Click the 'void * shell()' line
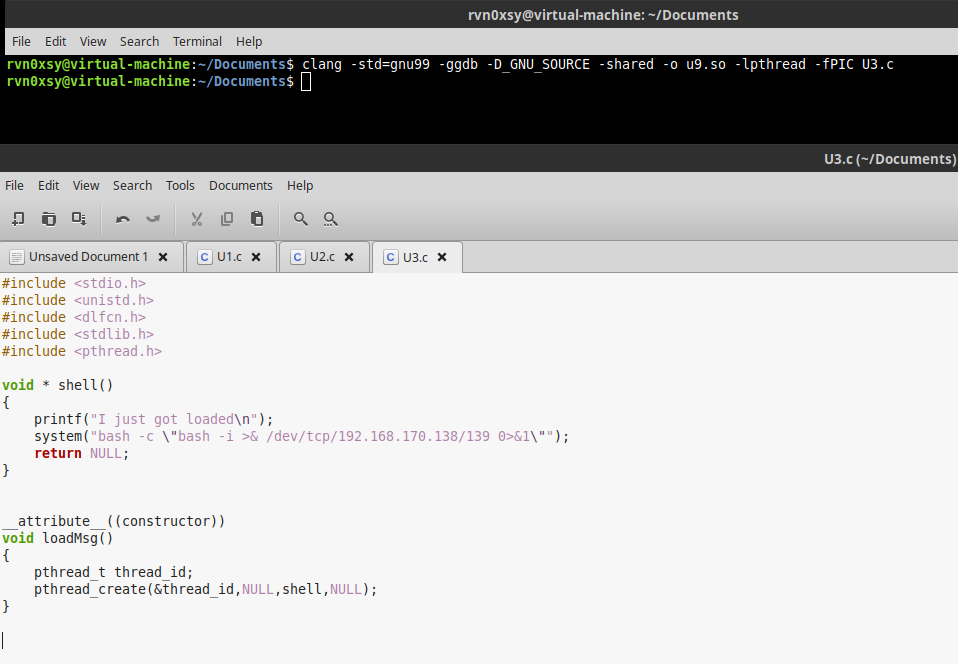Image resolution: width=958 pixels, height=664 pixels. [x=57, y=385]
